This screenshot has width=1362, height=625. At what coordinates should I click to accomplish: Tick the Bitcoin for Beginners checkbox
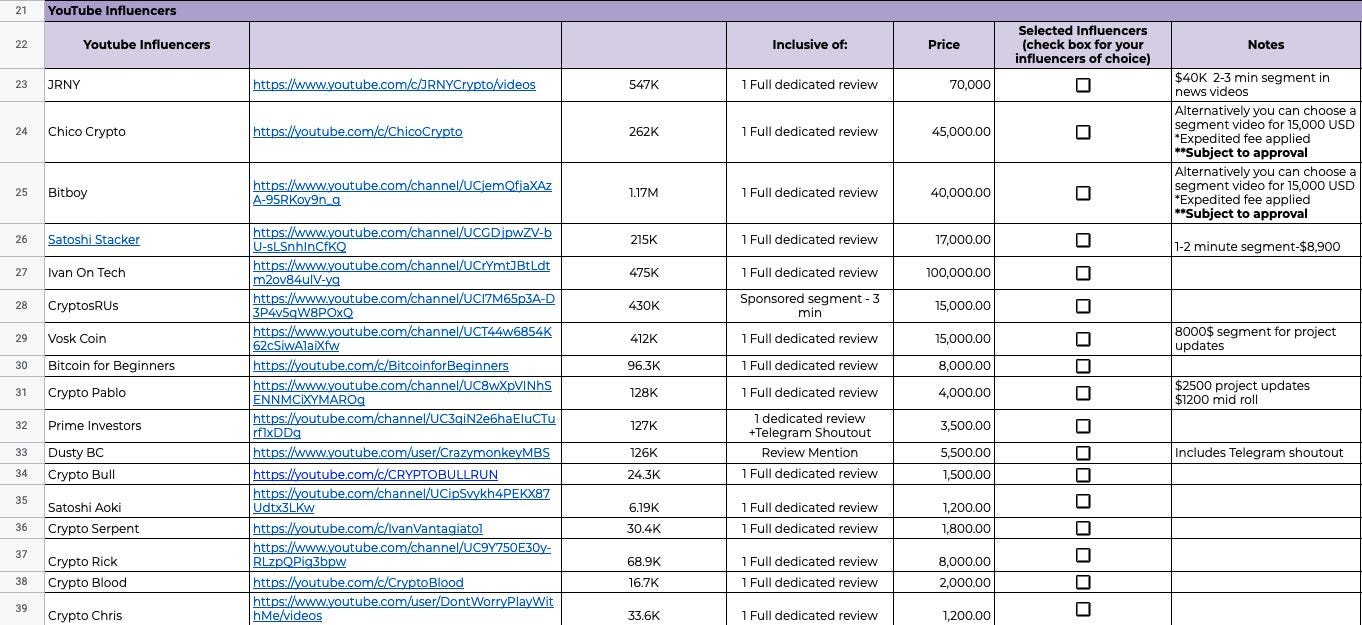pyautogui.click(x=1082, y=366)
